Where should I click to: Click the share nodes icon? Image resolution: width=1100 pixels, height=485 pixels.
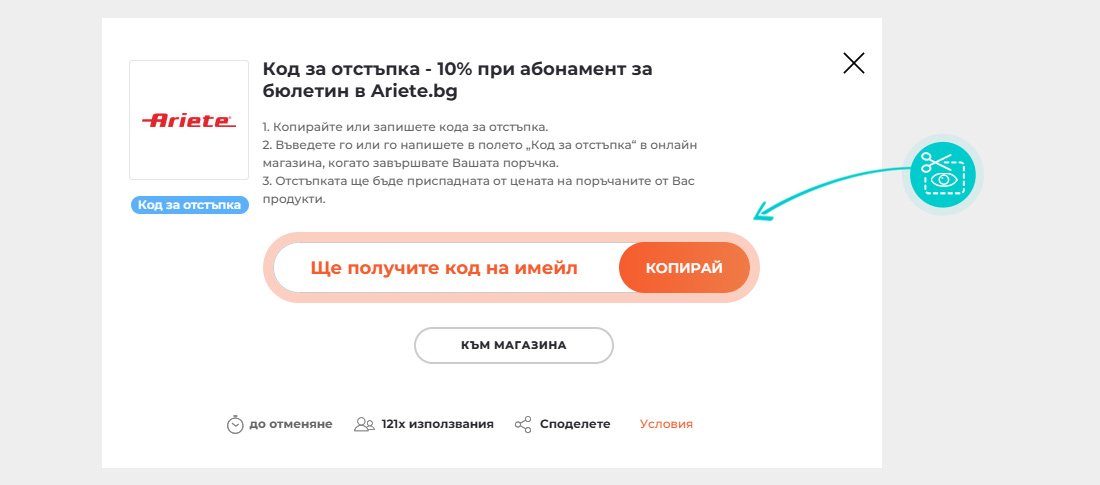523,424
